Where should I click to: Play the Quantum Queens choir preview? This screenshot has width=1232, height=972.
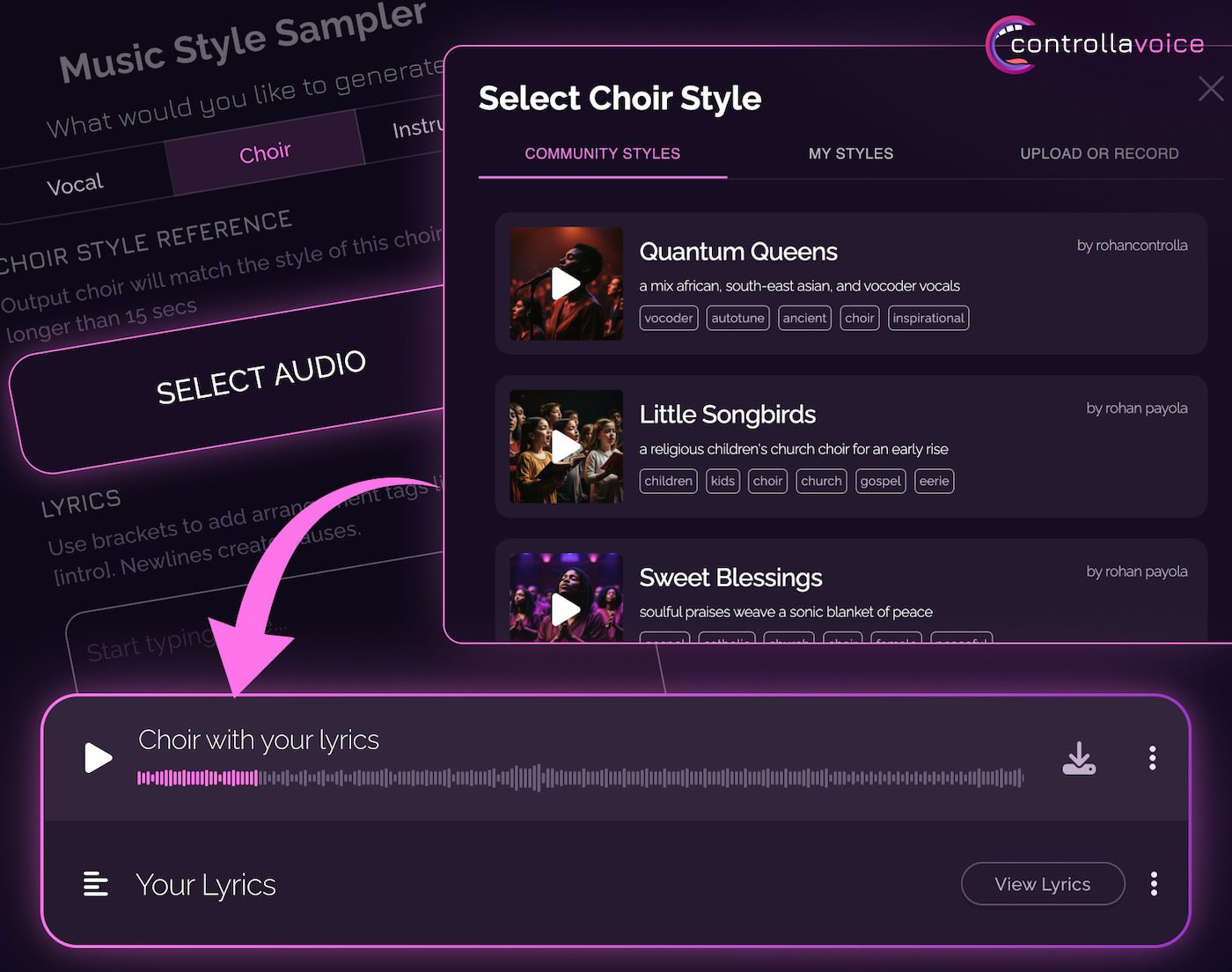(x=566, y=283)
